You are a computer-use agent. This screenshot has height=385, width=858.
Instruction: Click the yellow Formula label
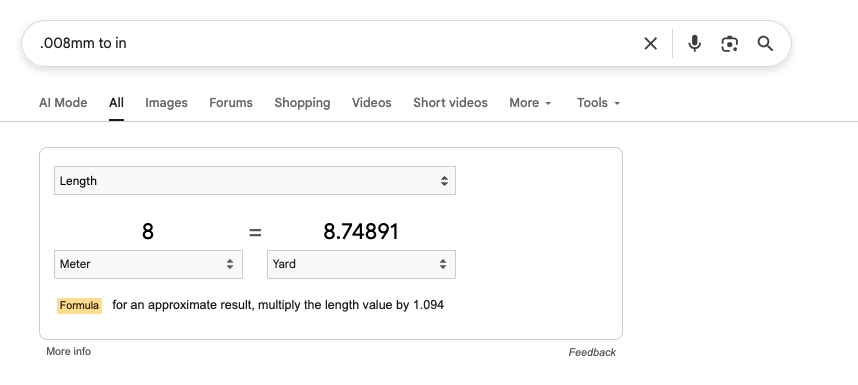(x=79, y=305)
